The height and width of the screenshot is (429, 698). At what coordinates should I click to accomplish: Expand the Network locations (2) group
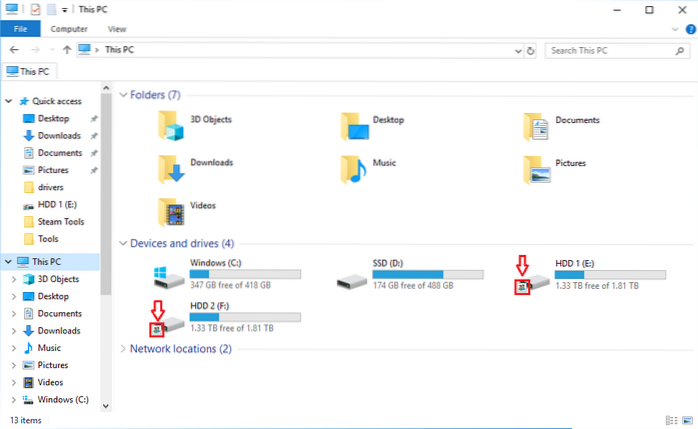[x=124, y=349]
